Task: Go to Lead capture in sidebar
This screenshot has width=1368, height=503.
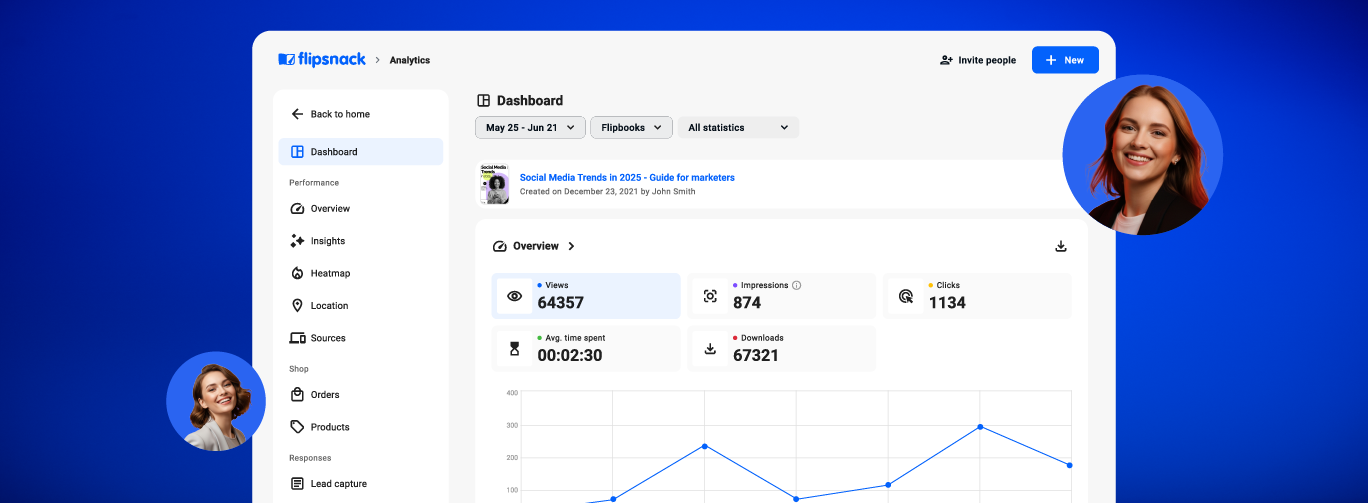Action: point(338,484)
